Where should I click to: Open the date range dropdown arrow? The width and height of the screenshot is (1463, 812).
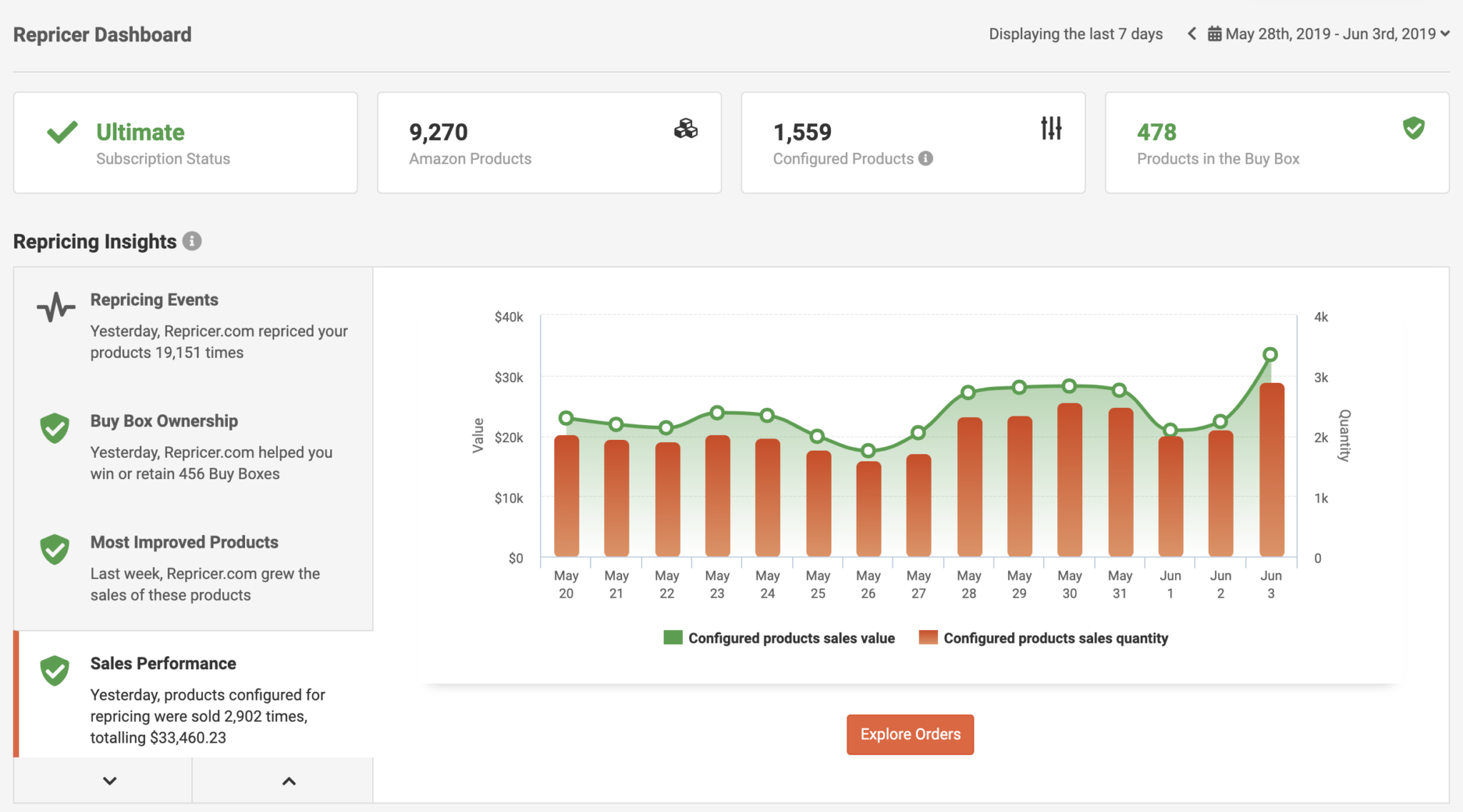tap(1445, 34)
